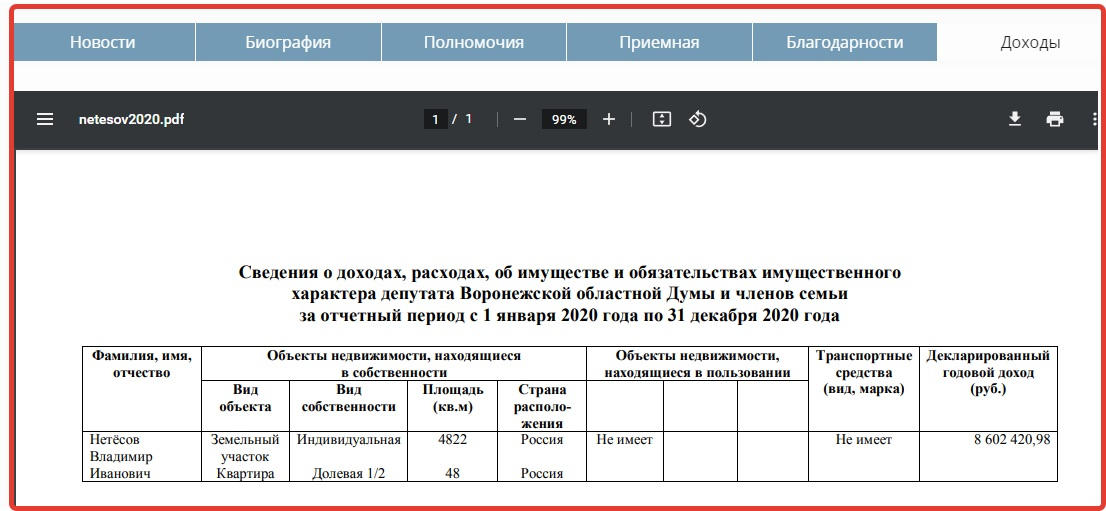Open the more actions menu in PDF toolbar
1106x511 pixels.
(x=1094, y=119)
